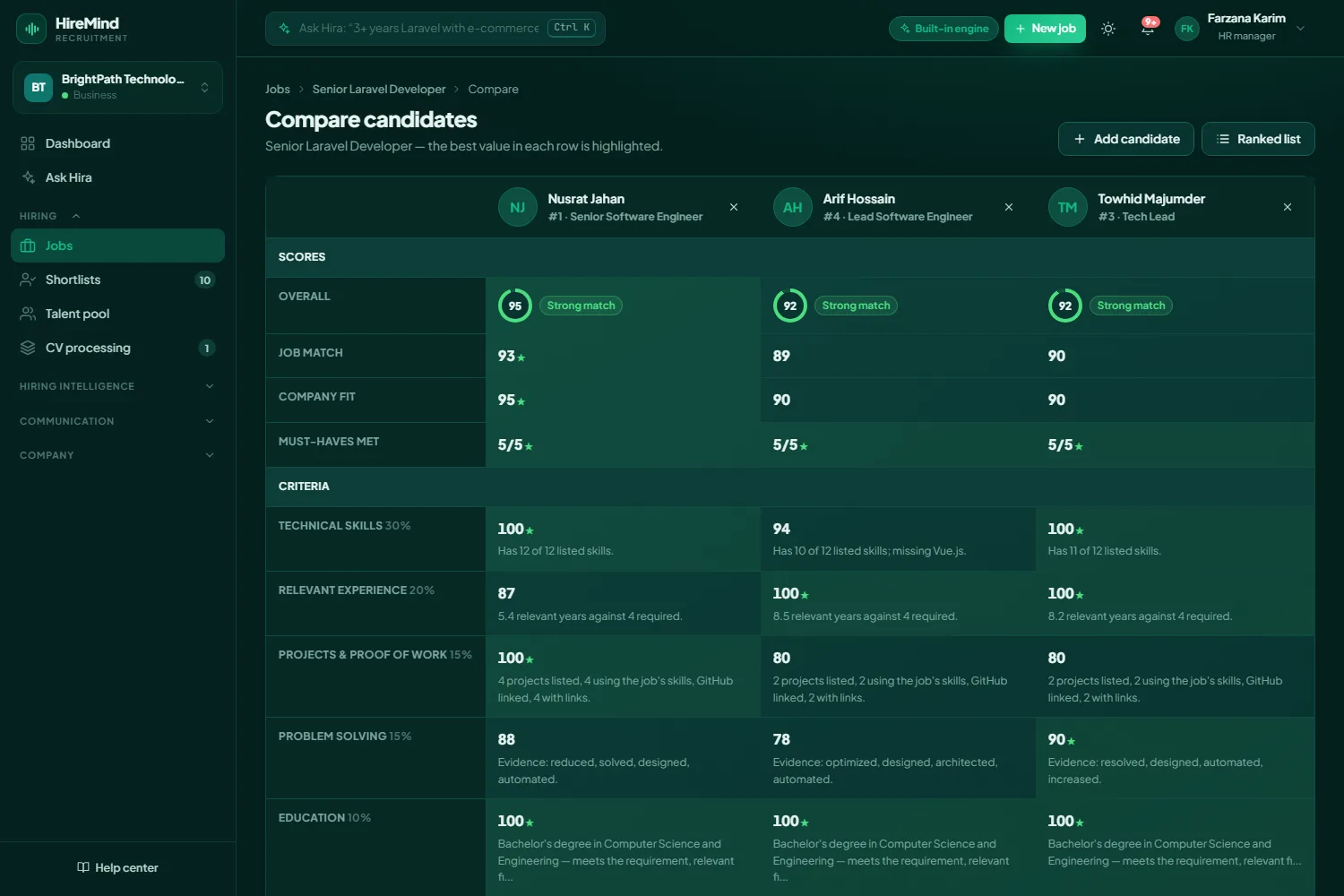
Task: Open Dashboard in sidebar
Action: click(x=117, y=143)
